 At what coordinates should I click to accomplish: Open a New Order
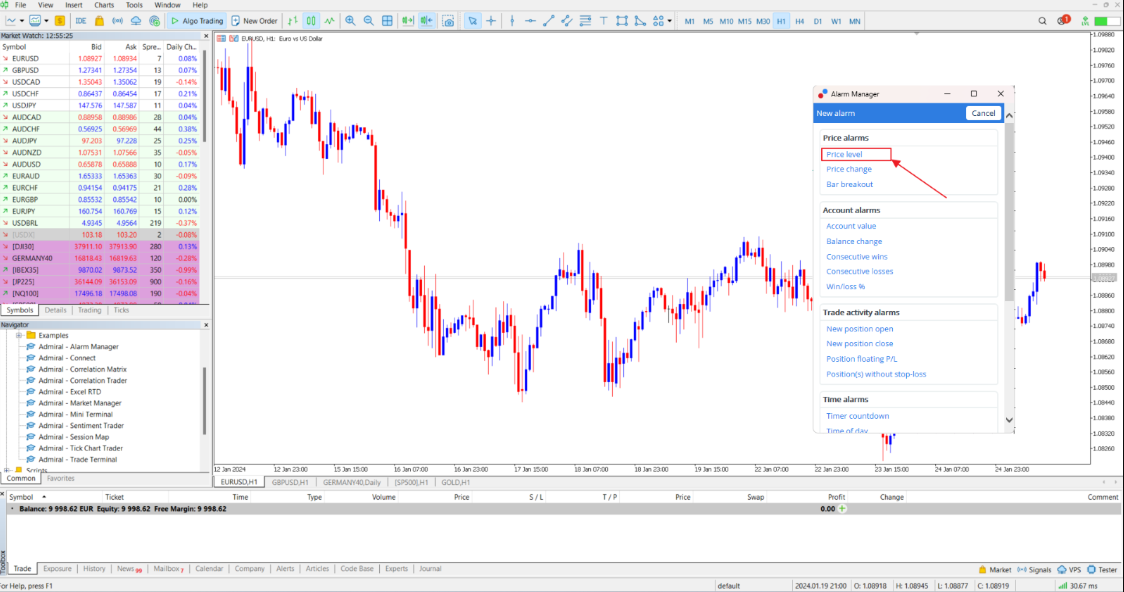pos(254,21)
